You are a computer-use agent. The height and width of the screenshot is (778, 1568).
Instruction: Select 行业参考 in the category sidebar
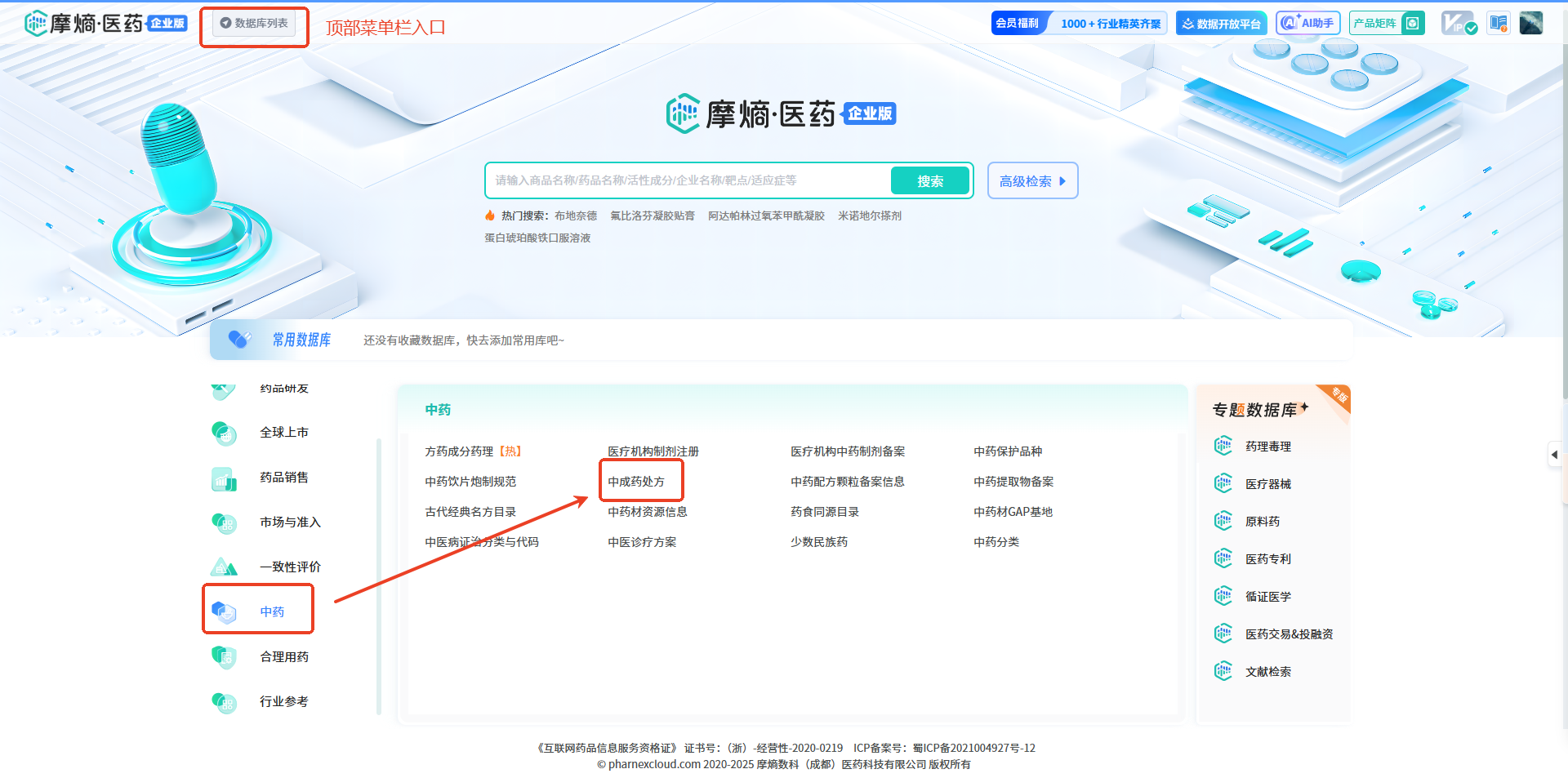283,702
